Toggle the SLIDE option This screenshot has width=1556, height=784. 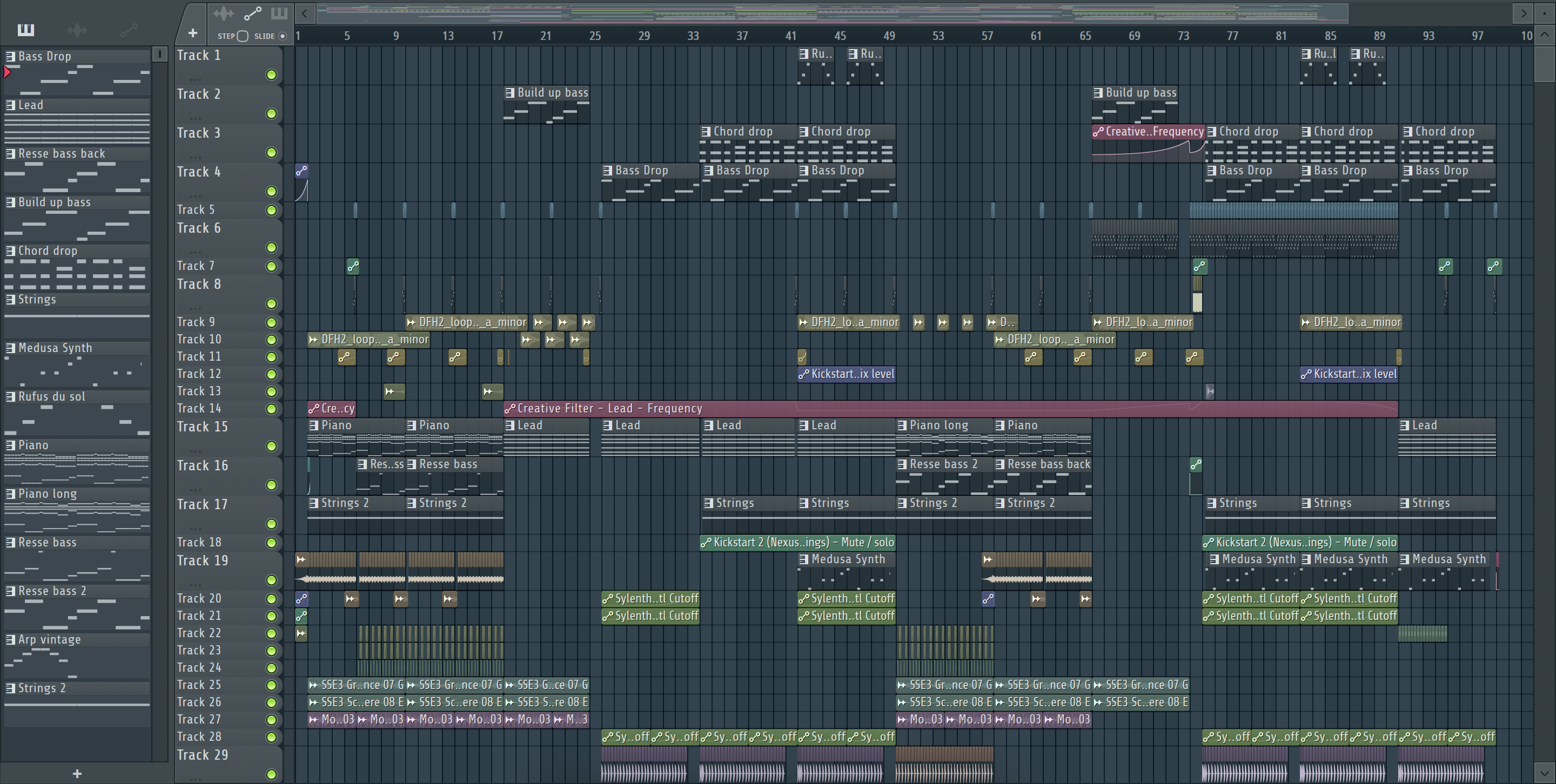(x=282, y=36)
